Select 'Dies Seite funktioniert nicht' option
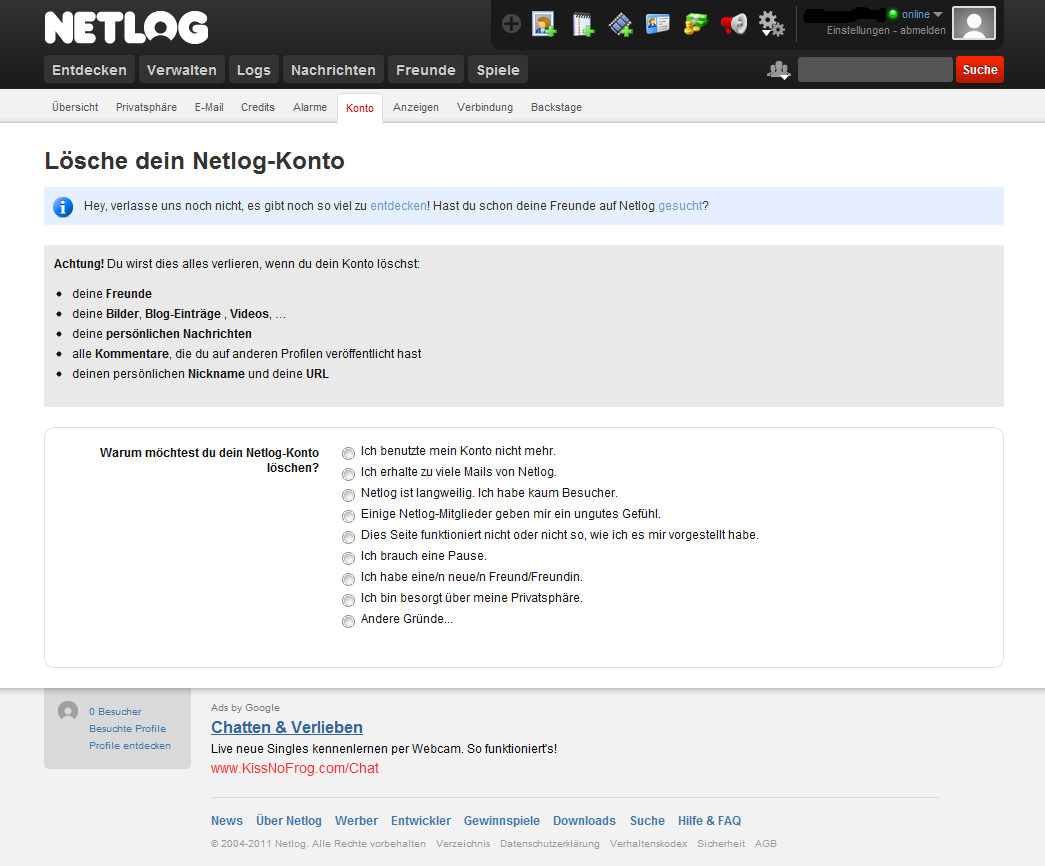1045x866 pixels. [x=348, y=537]
